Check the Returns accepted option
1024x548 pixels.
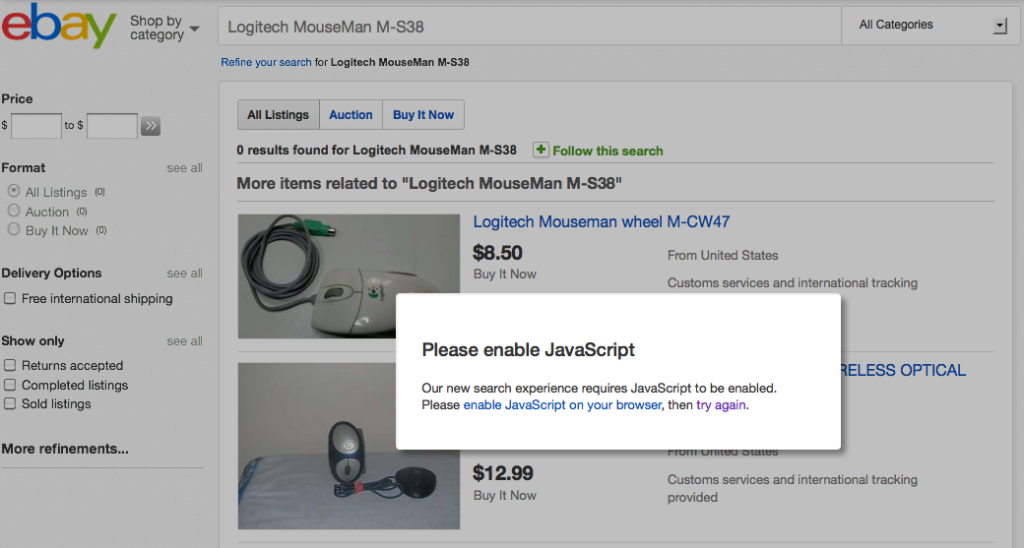[x=10, y=366]
